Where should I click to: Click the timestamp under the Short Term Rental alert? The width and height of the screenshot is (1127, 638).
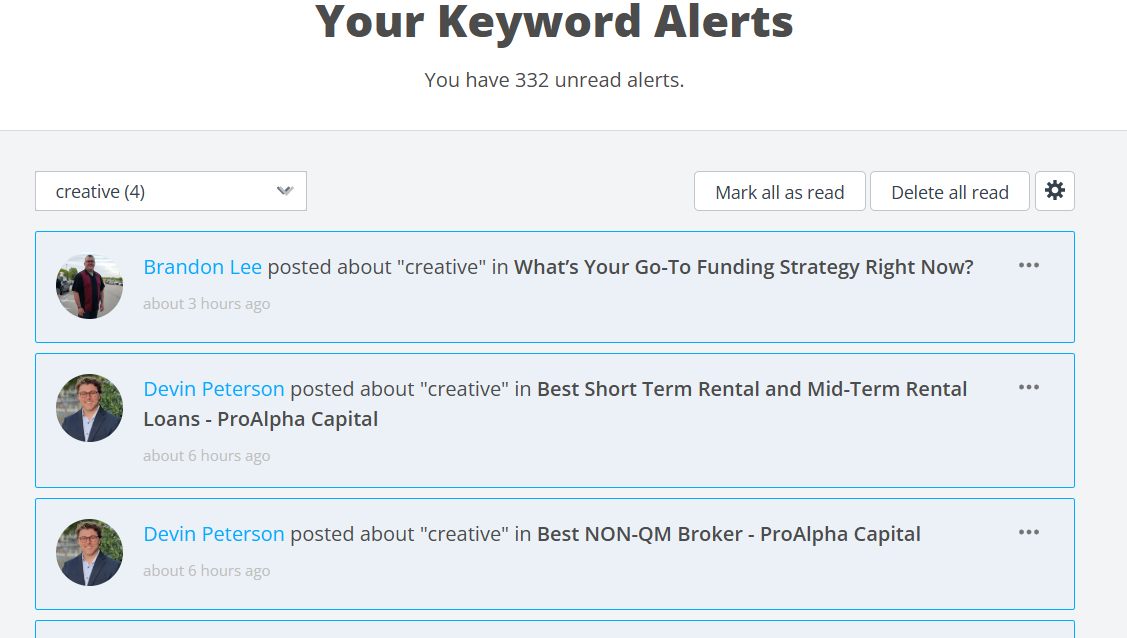pyautogui.click(x=206, y=456)
